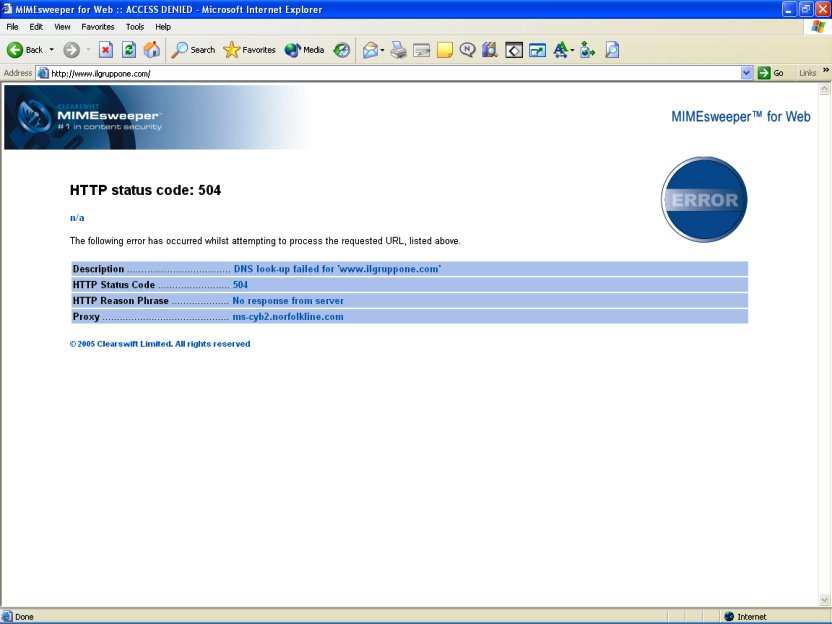The image size is (832, 624).
Task: Open the Back history dropdown arrow
Action: pyautogui.click(x=51, y=50)
